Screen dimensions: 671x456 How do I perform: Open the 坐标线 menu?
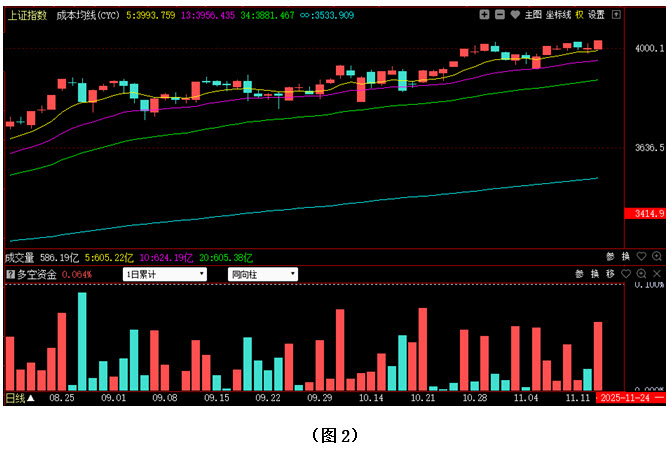(x=557, y=15)
